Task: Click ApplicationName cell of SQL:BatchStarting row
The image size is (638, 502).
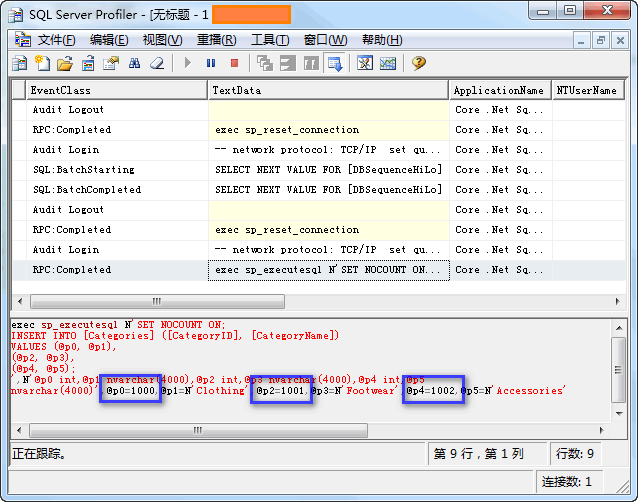Action: [500, 170]
